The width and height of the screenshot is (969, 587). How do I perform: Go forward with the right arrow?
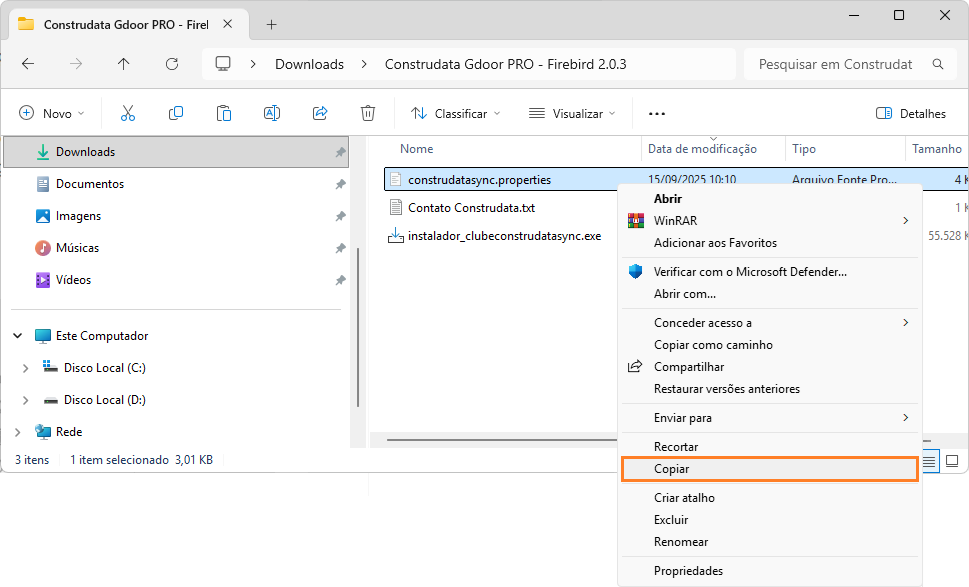coord(76,64)
